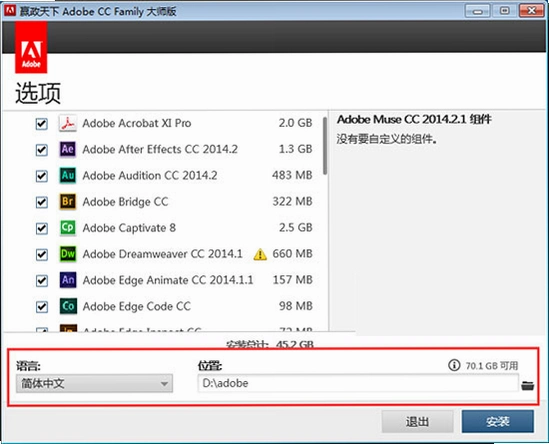
Task: Select Adobe Audition CC 2014.2 text
Action: 150,175
